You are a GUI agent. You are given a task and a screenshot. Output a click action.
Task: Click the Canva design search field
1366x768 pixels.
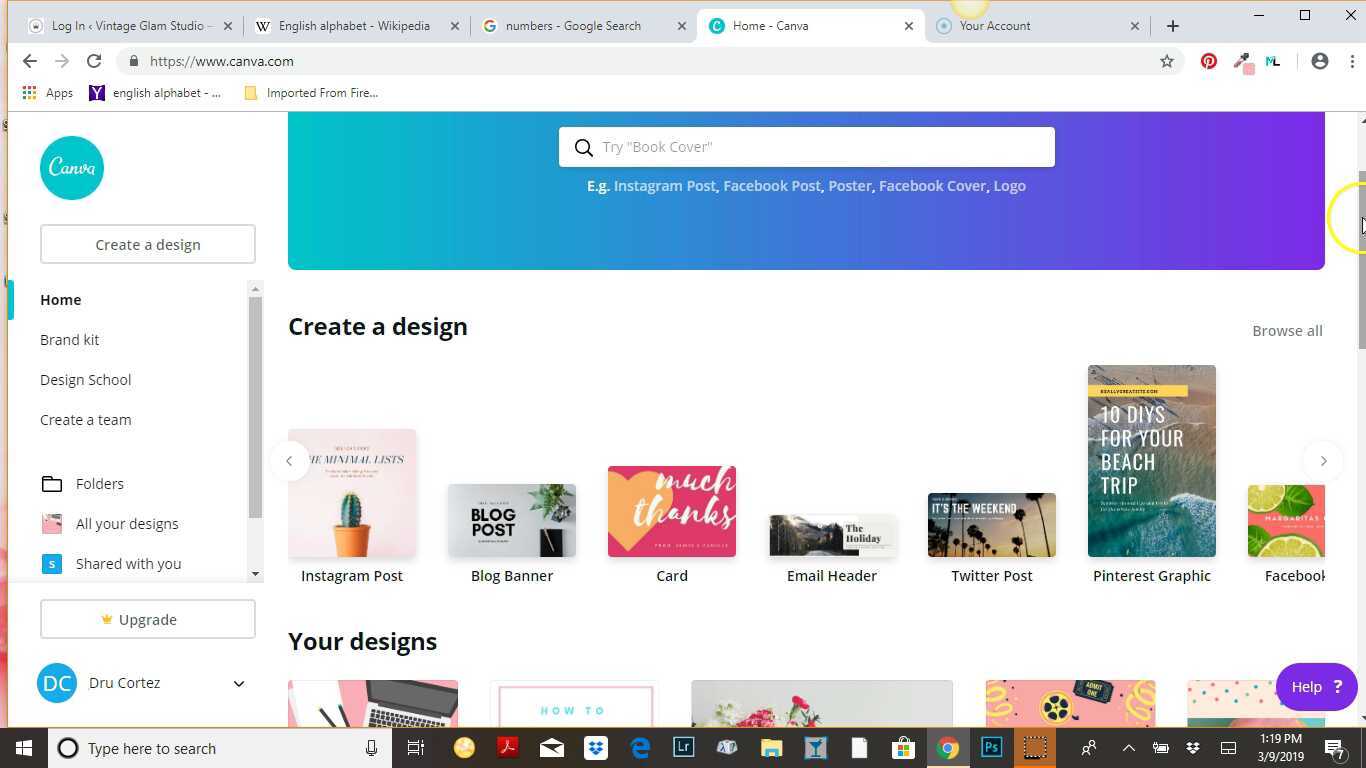pyautogui.click(x=807, y=147)
